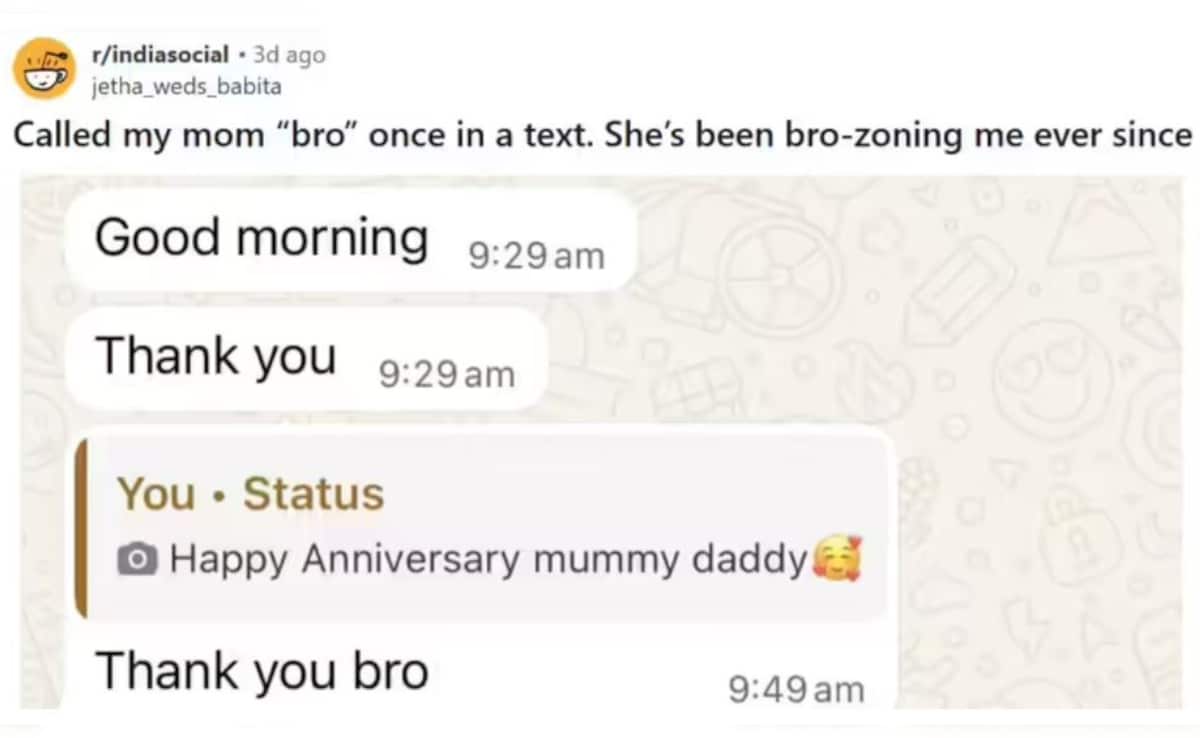This screenshot has height=738, width=1200.
Task: Click the "3d ago" post timestamp
Action: [290, 55]
